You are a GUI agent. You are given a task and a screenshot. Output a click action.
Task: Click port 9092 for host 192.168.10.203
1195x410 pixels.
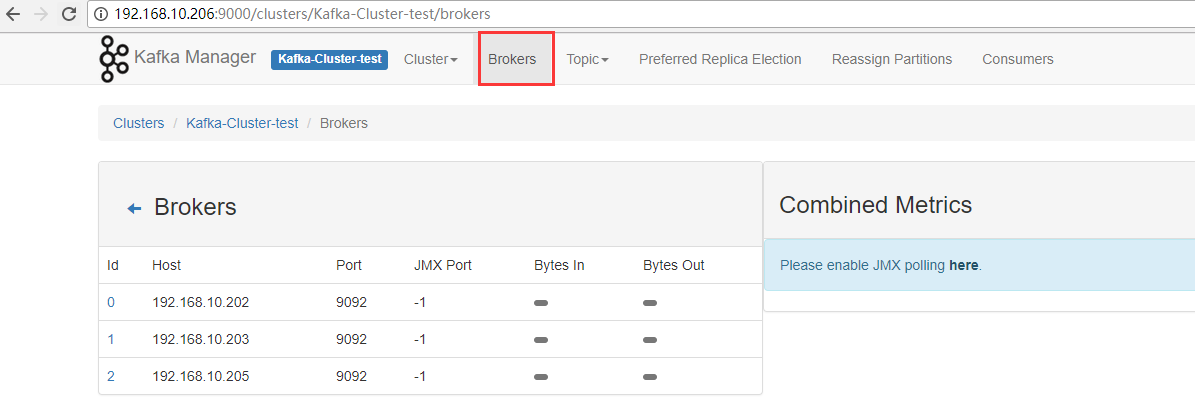pyautogui.click(x=351, y=339)
